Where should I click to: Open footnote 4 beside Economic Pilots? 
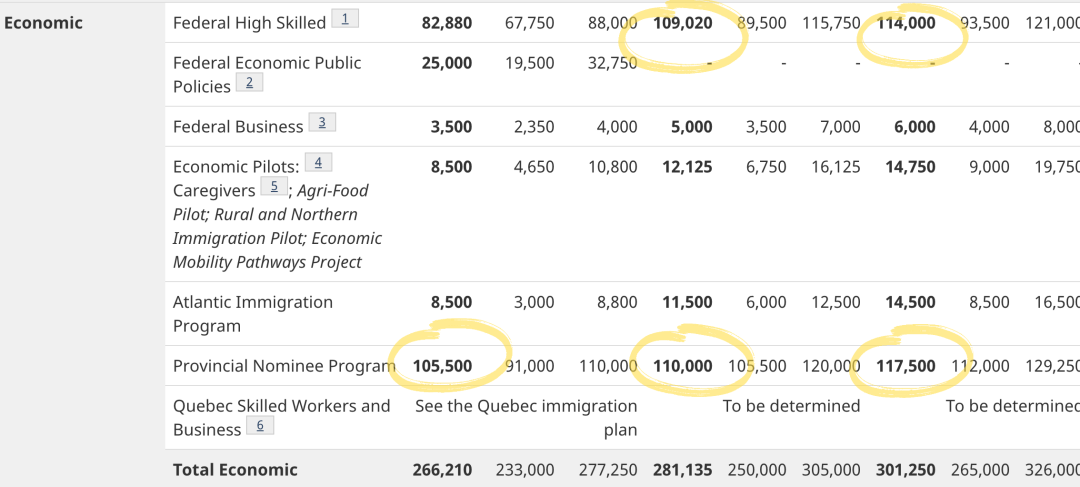click(318, 163)
